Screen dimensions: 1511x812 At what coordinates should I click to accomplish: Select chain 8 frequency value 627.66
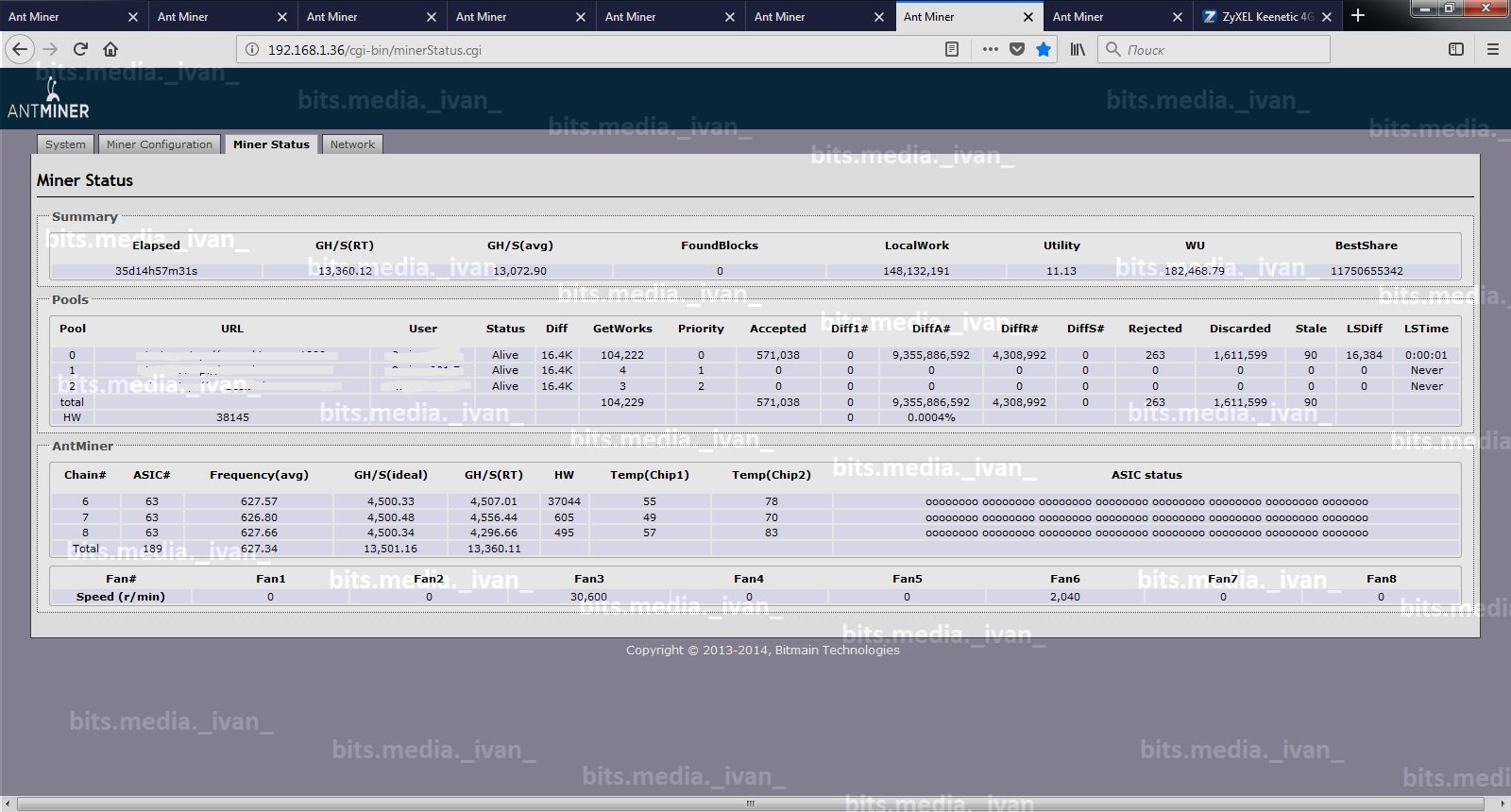(259, 533)
